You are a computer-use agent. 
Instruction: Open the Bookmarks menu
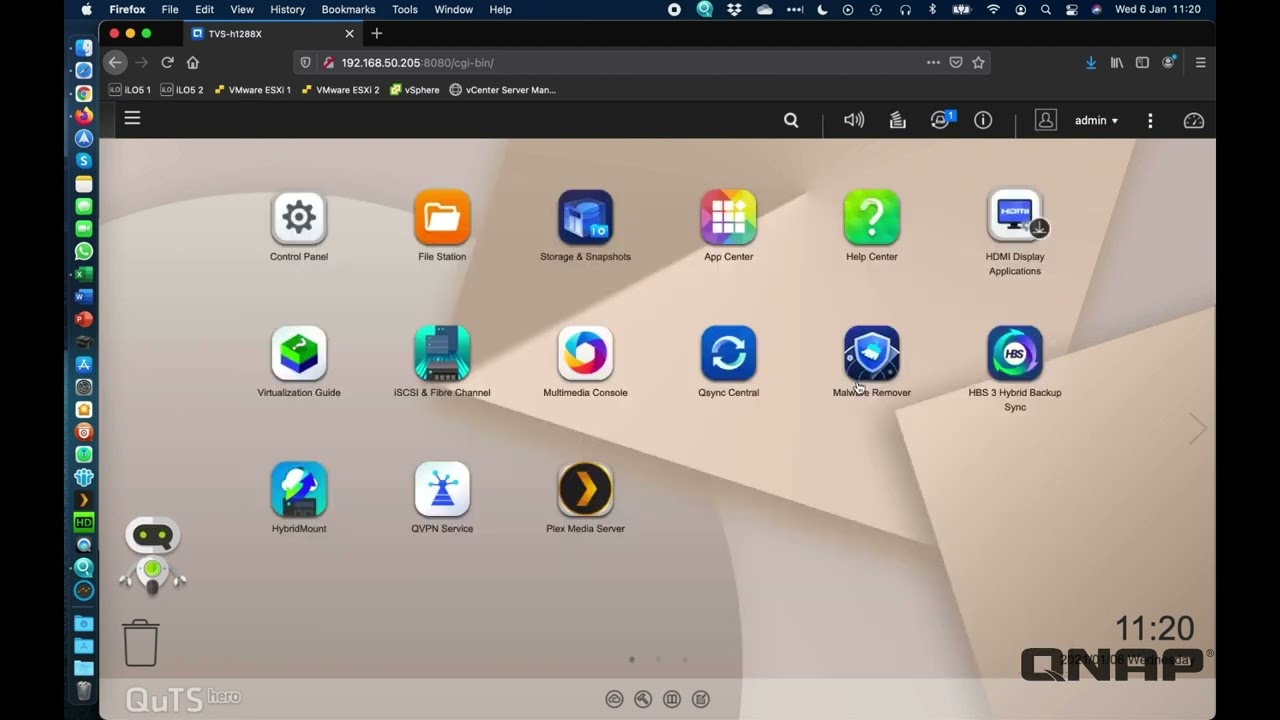tap(348, 9)
